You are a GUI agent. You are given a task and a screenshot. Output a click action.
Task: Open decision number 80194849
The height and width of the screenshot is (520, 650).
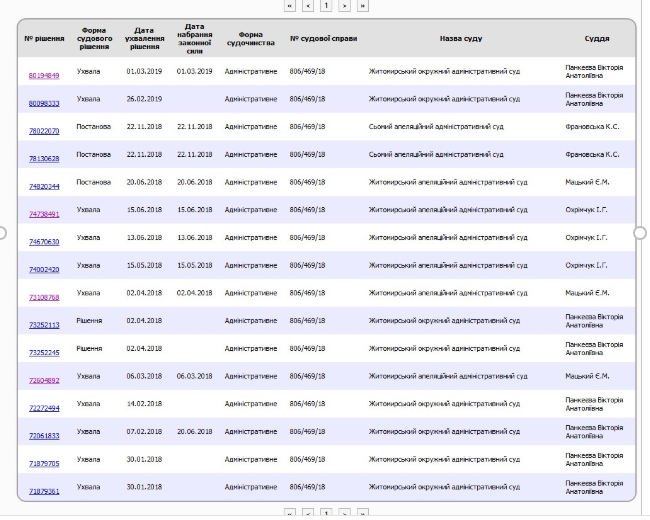(x=44, y=75)
